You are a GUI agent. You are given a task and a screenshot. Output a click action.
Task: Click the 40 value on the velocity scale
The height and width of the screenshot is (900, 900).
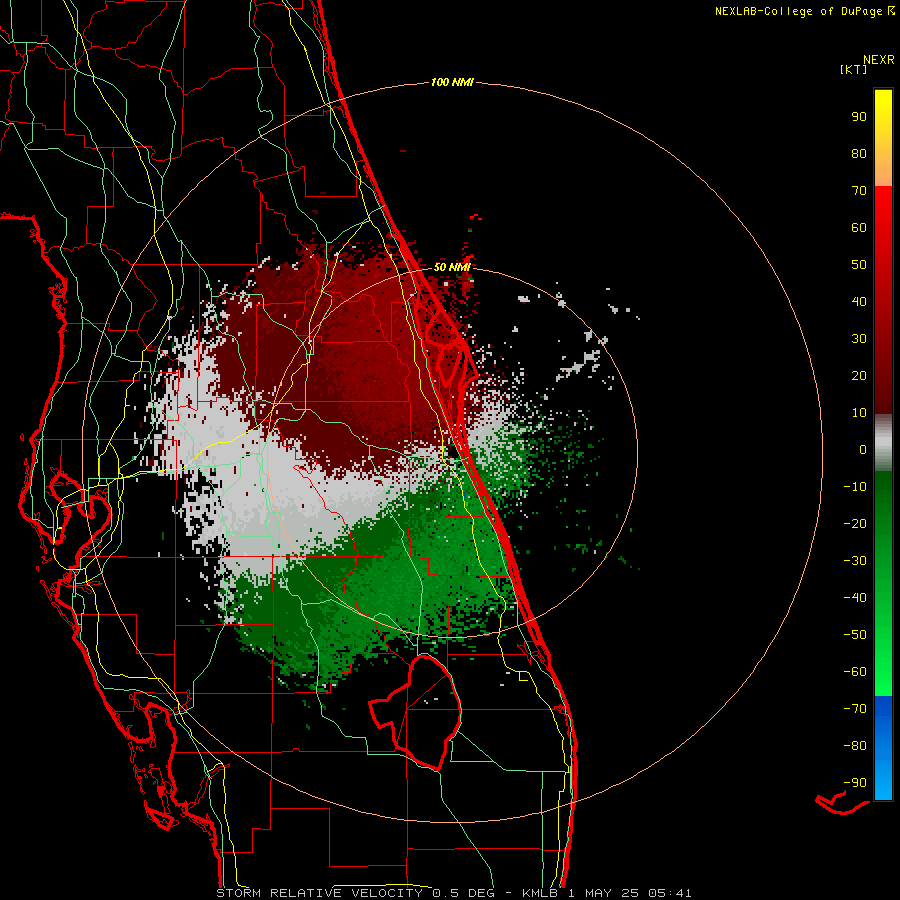(859, 301)
